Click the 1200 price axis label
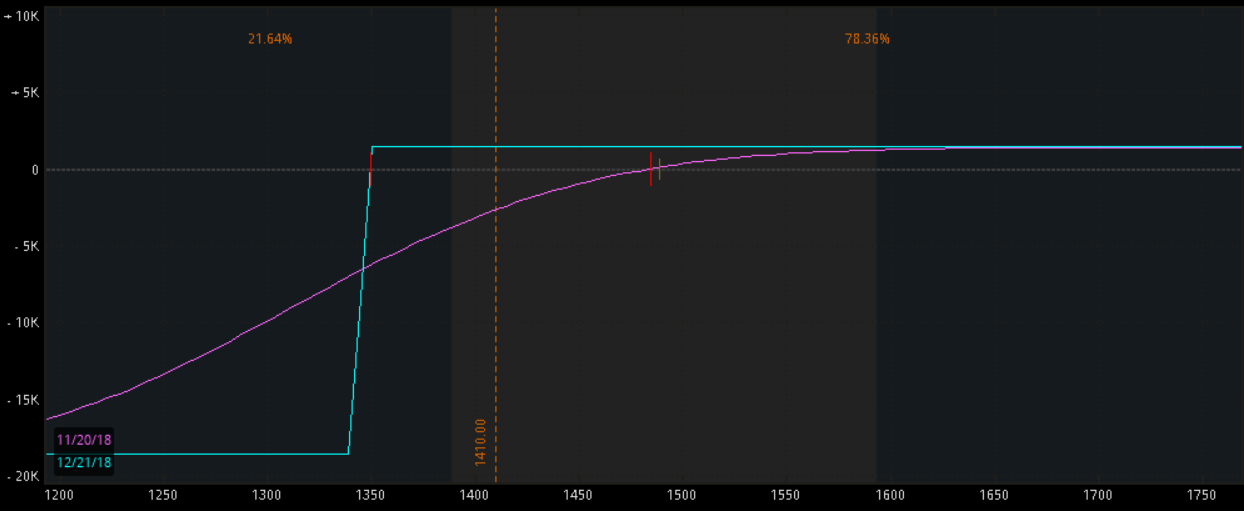 (x=59, y=495)
